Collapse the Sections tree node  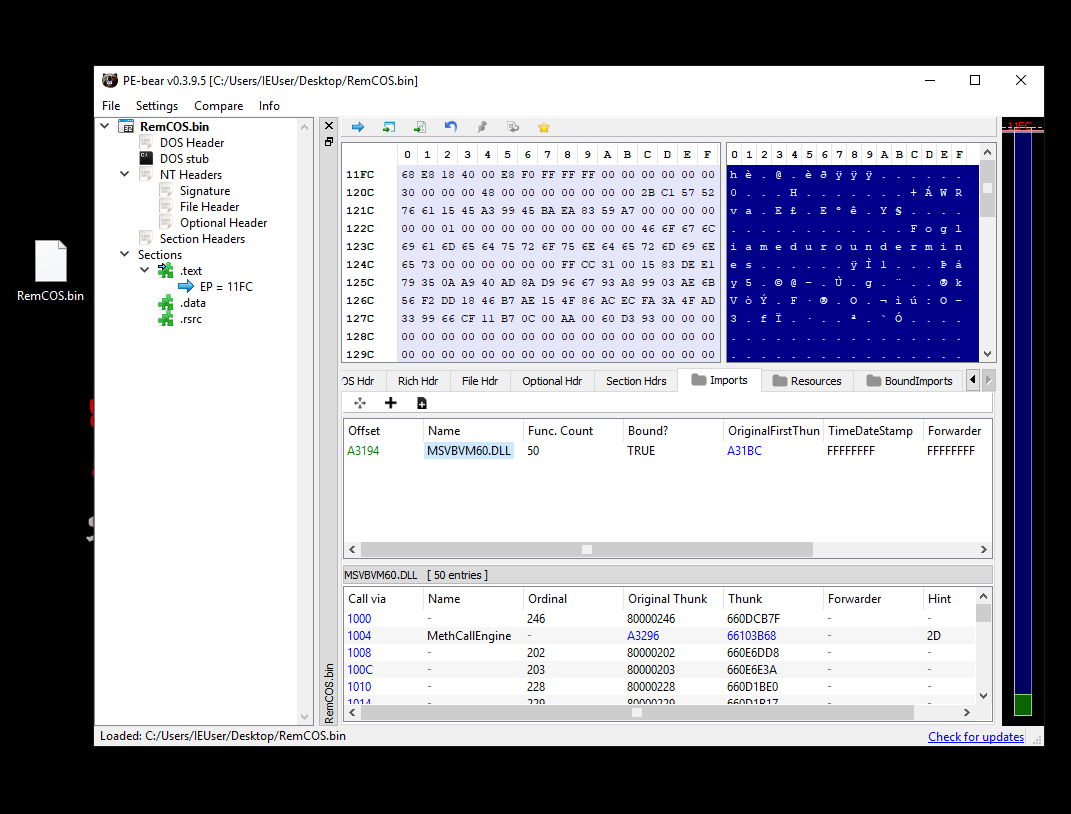pos(125,254)
